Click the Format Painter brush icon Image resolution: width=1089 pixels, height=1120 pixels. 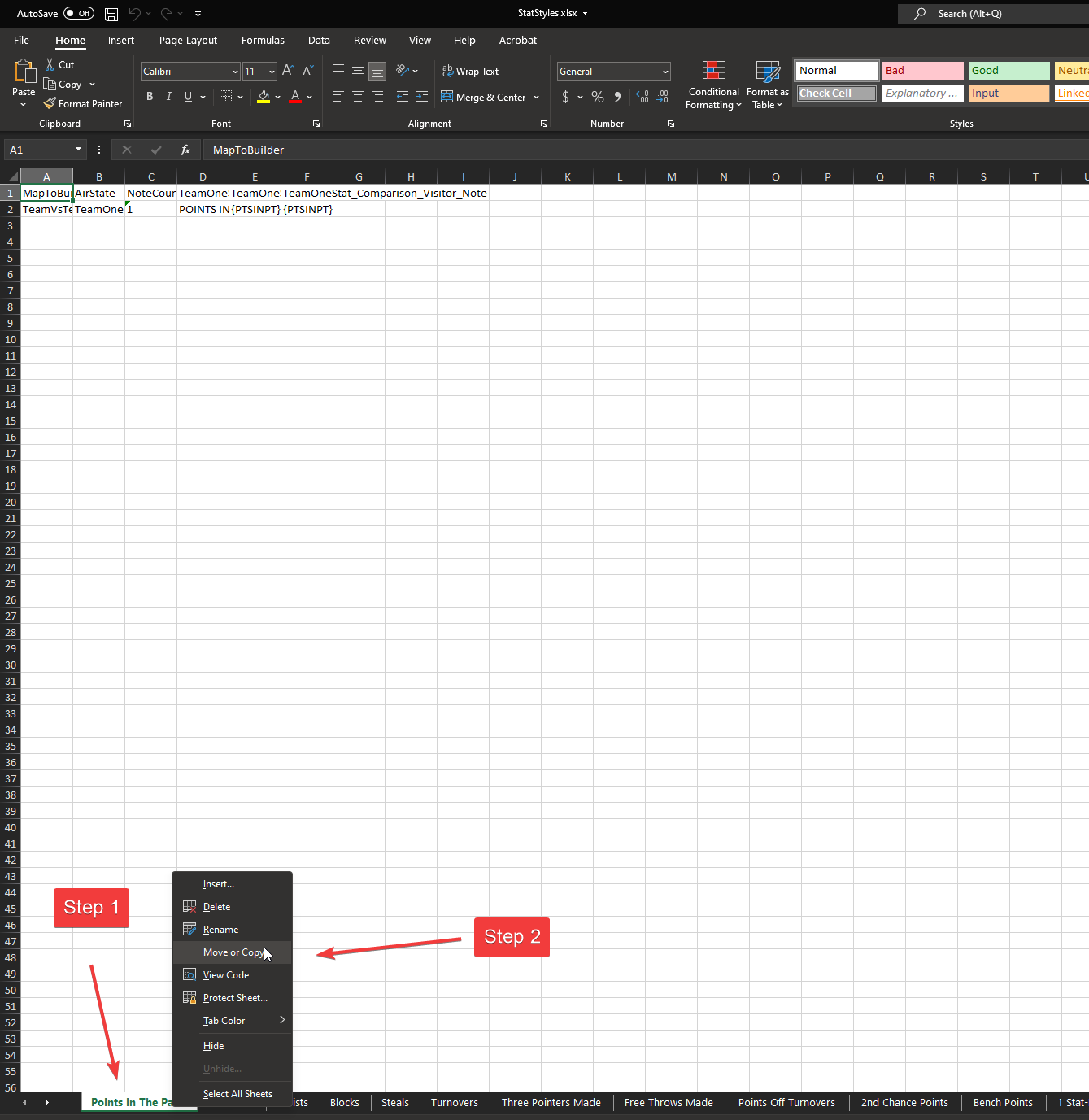[x=50, y=104]
